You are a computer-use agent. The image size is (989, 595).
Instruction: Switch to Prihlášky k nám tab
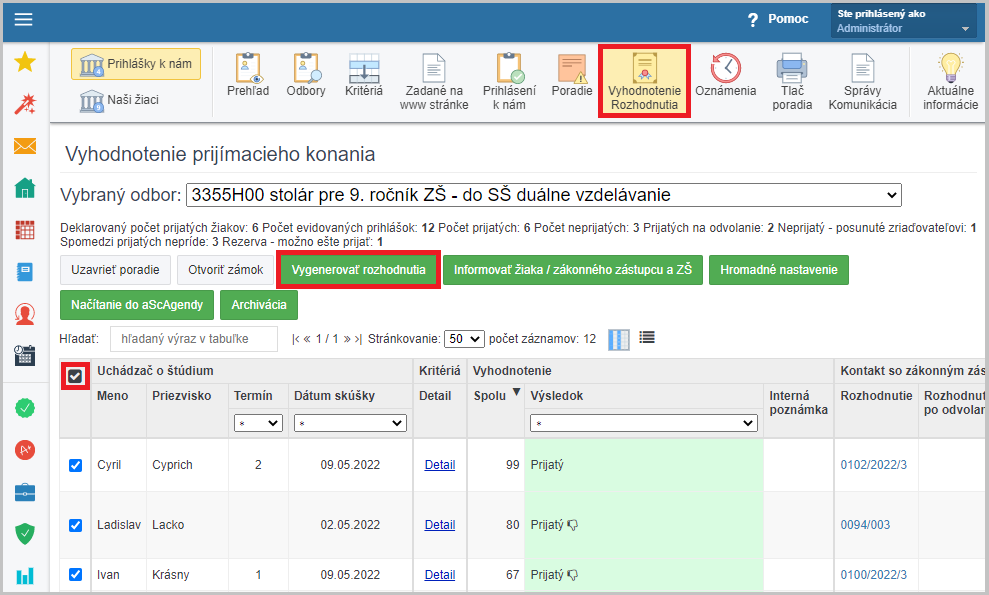(x=136, y=64)
